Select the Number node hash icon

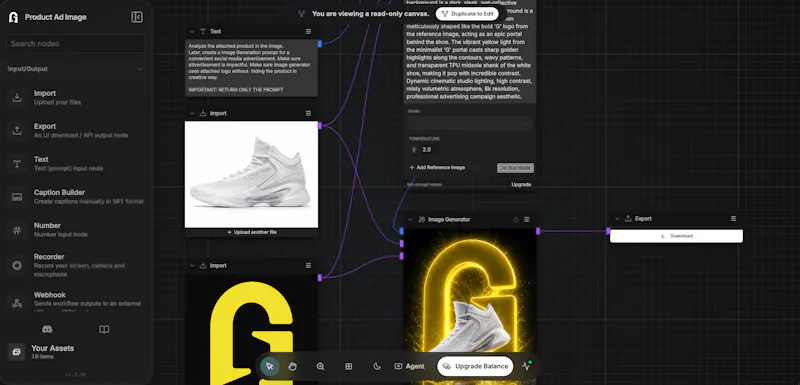coord(17,230)
